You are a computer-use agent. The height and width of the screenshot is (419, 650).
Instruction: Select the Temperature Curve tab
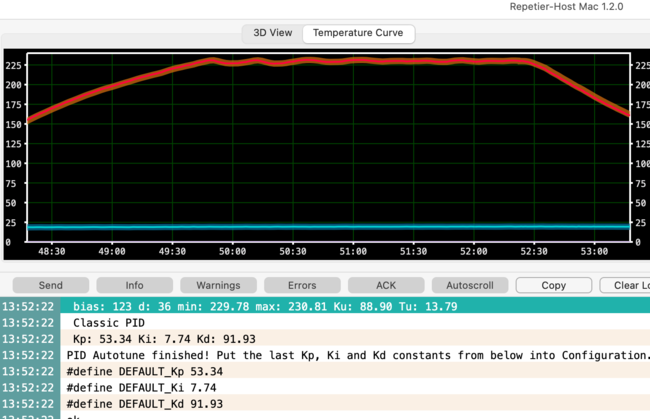point(358,33)
